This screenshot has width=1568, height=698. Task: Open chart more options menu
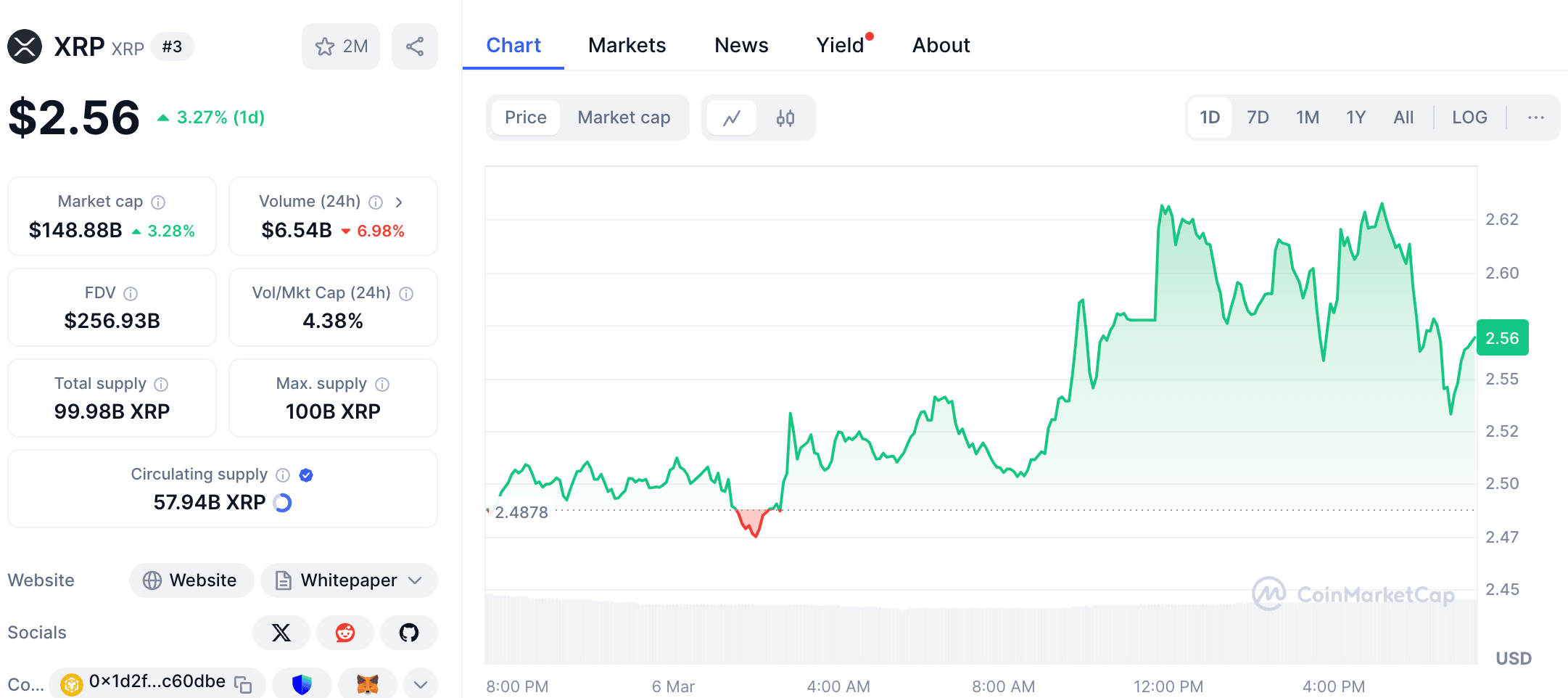pyautogui.click(x=1536, y=118)
